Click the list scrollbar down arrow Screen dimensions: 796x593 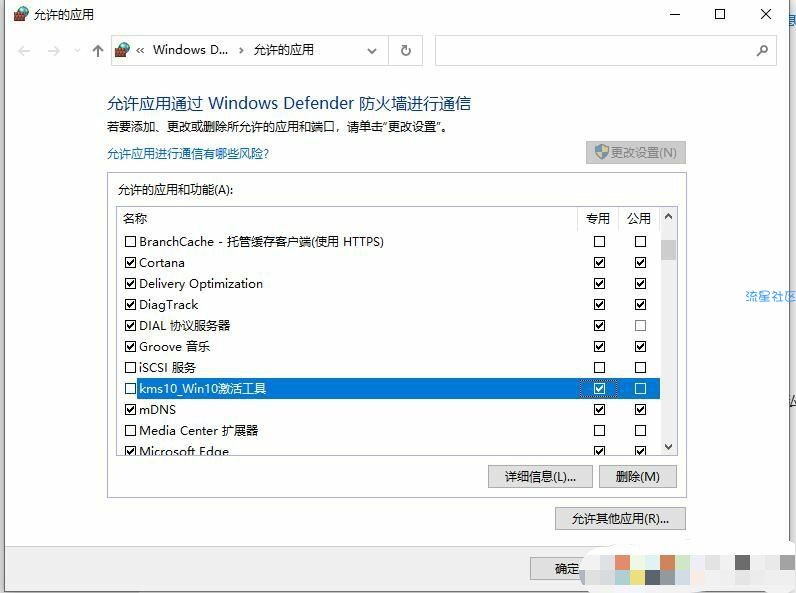pos(668,447)
